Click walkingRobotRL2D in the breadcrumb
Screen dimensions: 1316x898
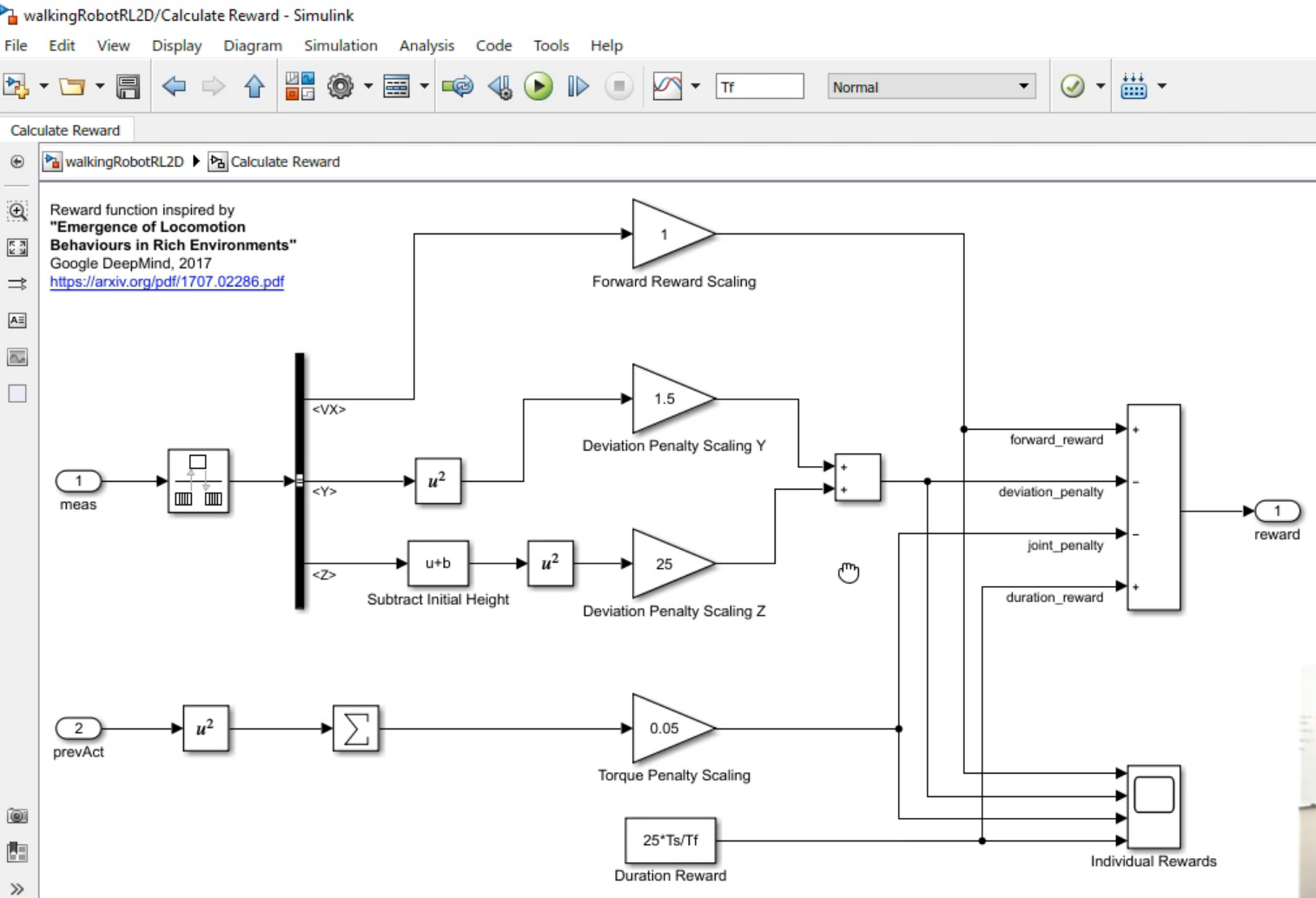click(x=124, y=162)
